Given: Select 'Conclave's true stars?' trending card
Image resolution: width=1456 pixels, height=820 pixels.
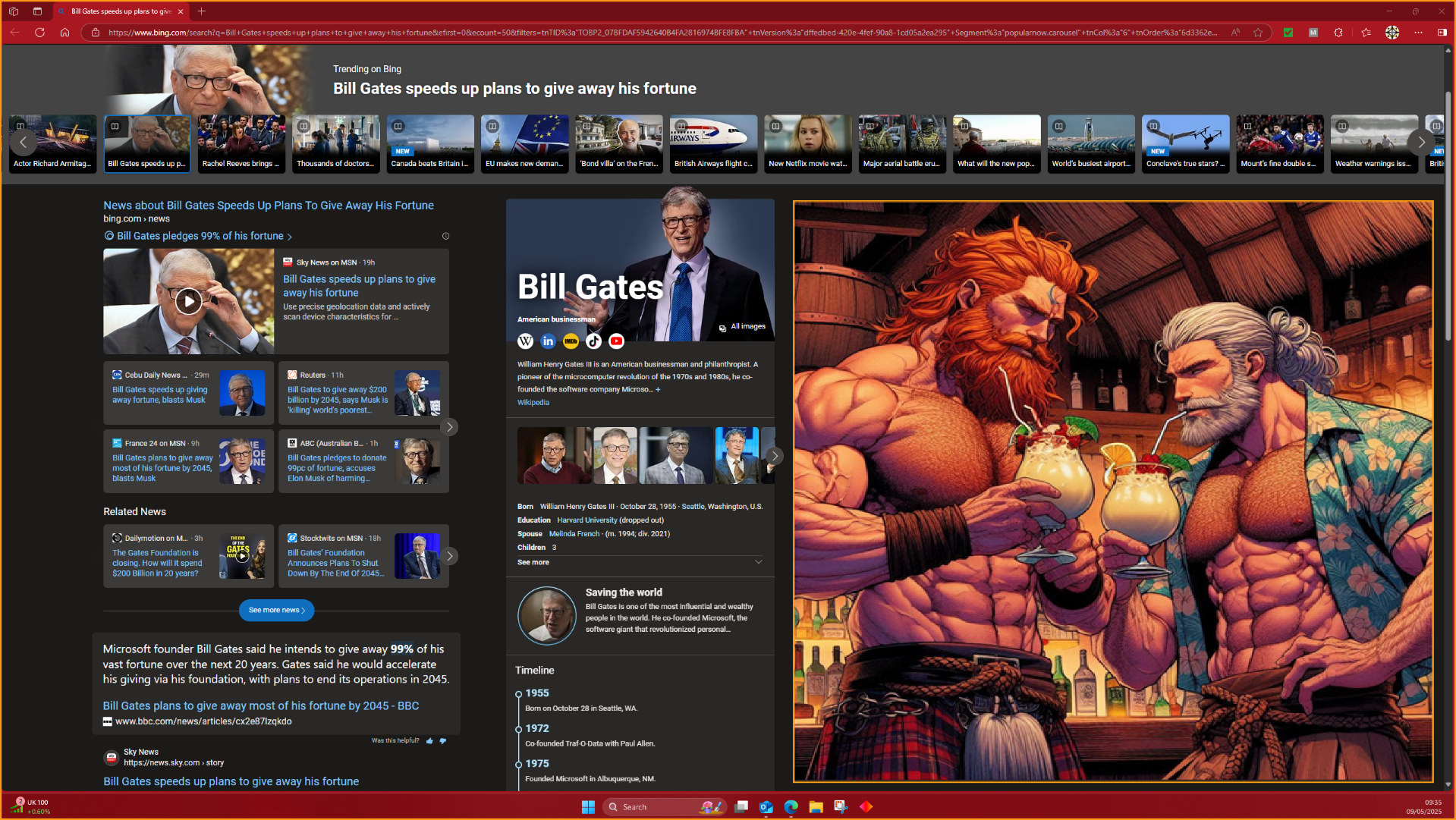Looking at the screenshot, I should 1186,143.
